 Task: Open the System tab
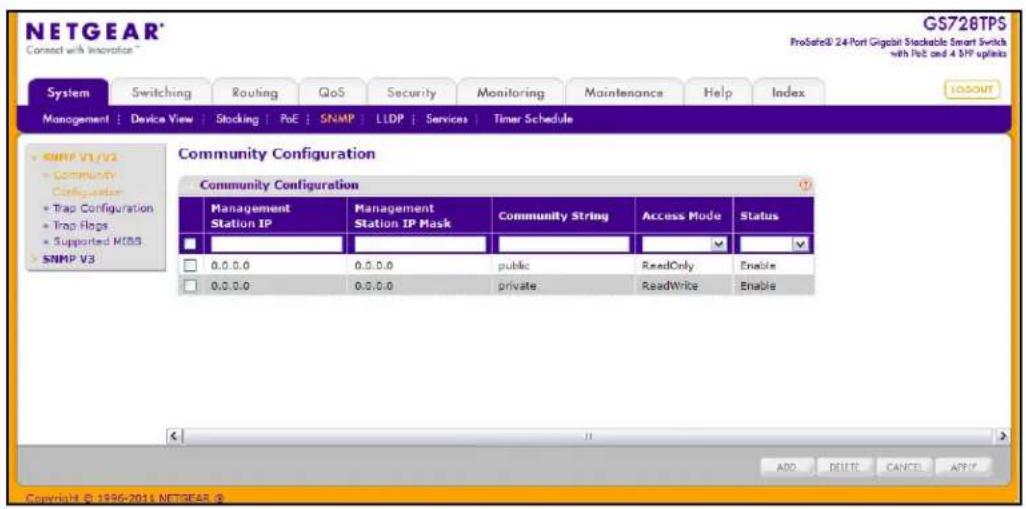[67, 94]
